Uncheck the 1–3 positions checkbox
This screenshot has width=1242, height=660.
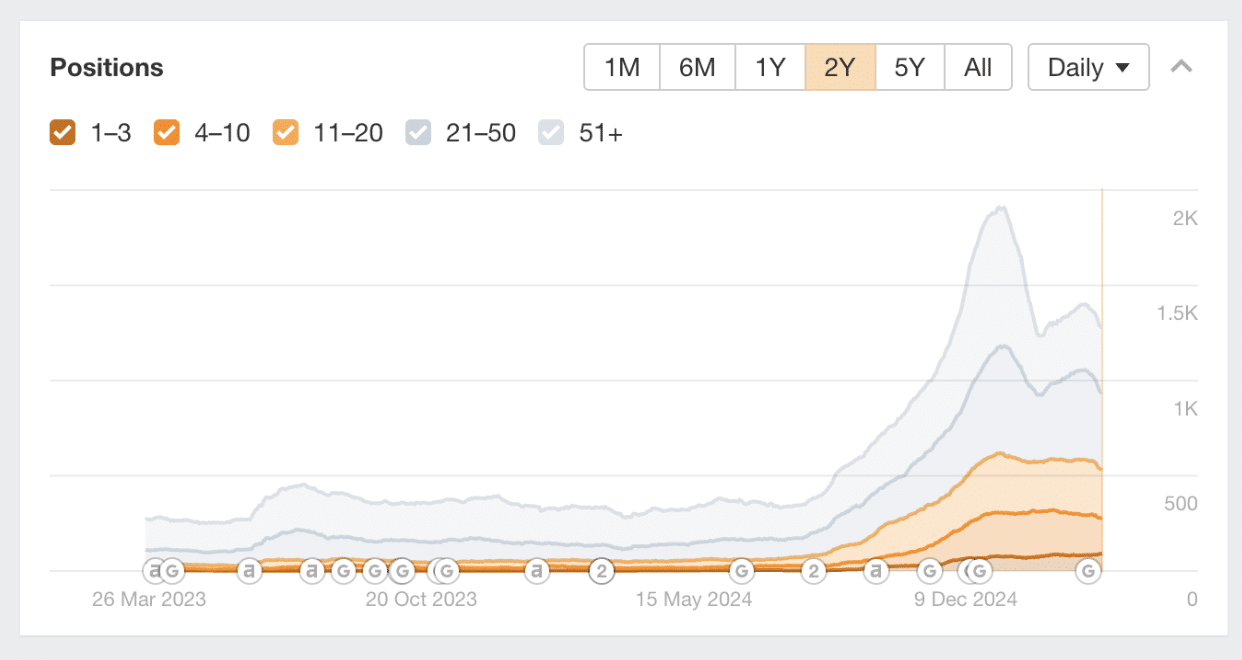pos(63,133)
